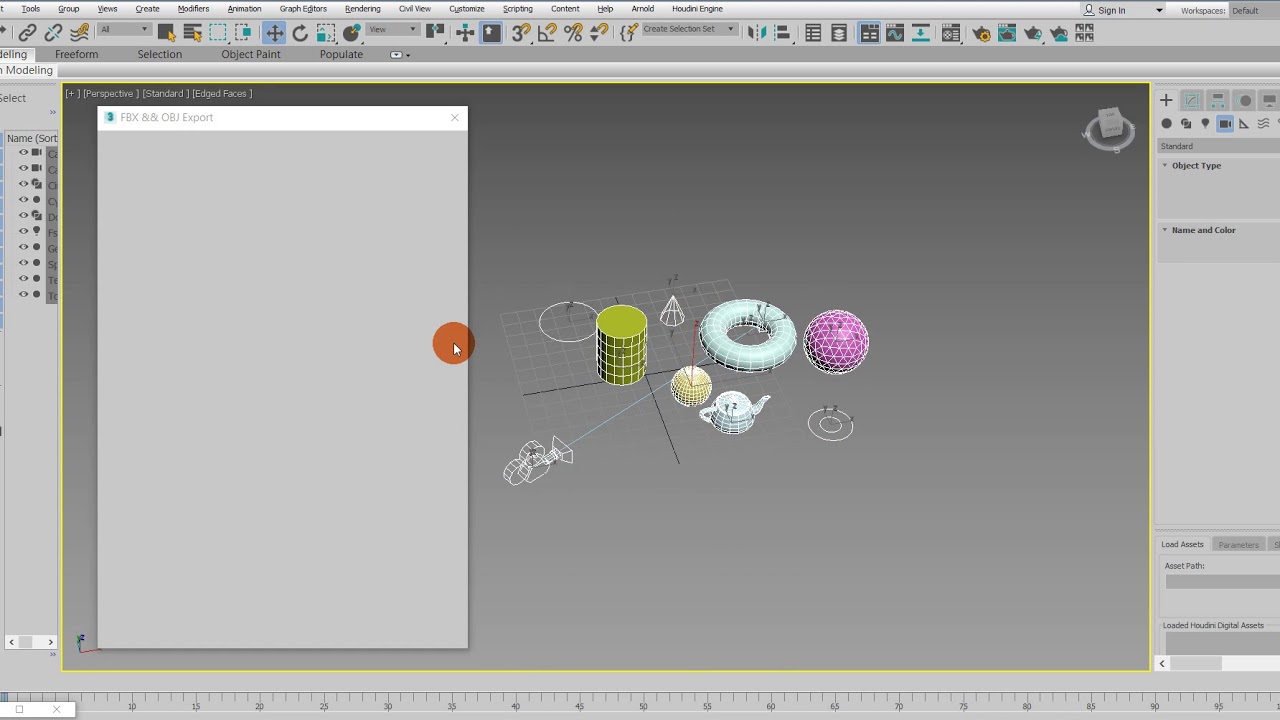
Task: Open the Scene Explorer toggle icon
Action: tap(813, 33)
